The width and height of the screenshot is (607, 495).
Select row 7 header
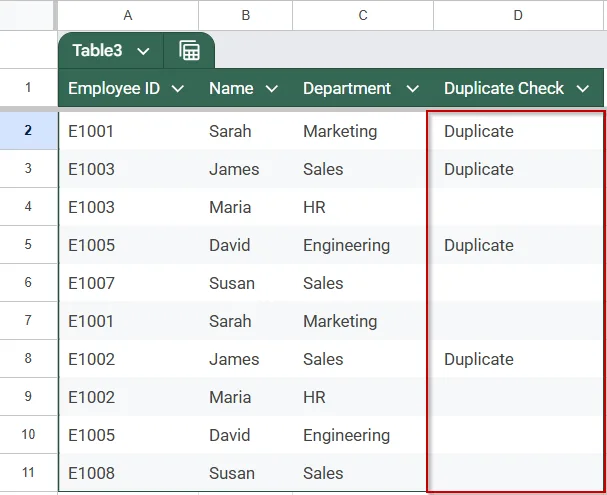coord(28,320)
